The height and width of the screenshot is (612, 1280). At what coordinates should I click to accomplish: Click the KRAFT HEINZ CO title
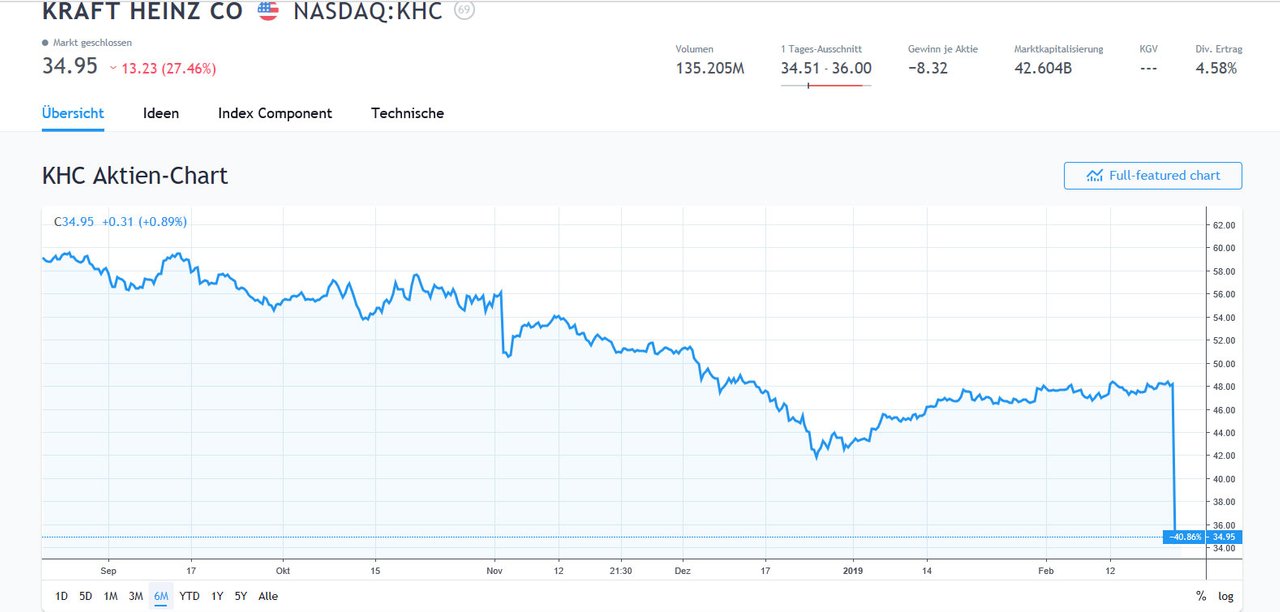pyautogui.click(x=142, y=11)
